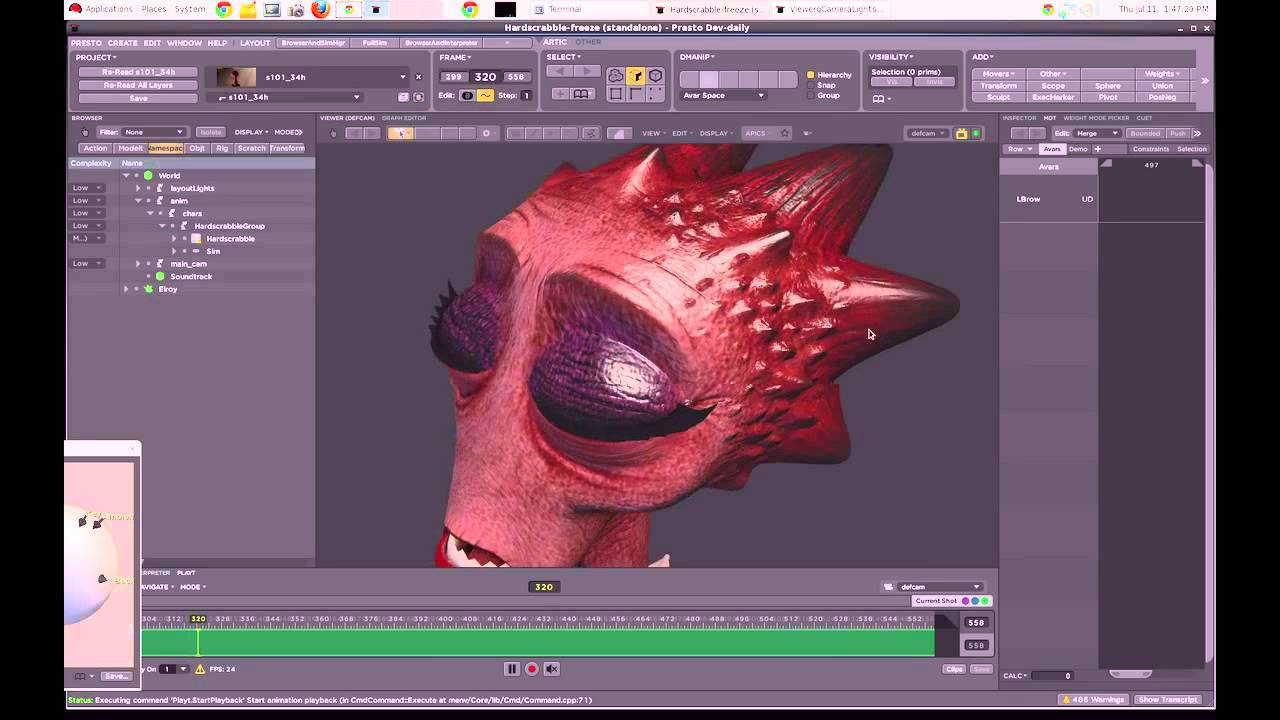
Task: Pause playback in the timeline
Action: coord(511,669)
